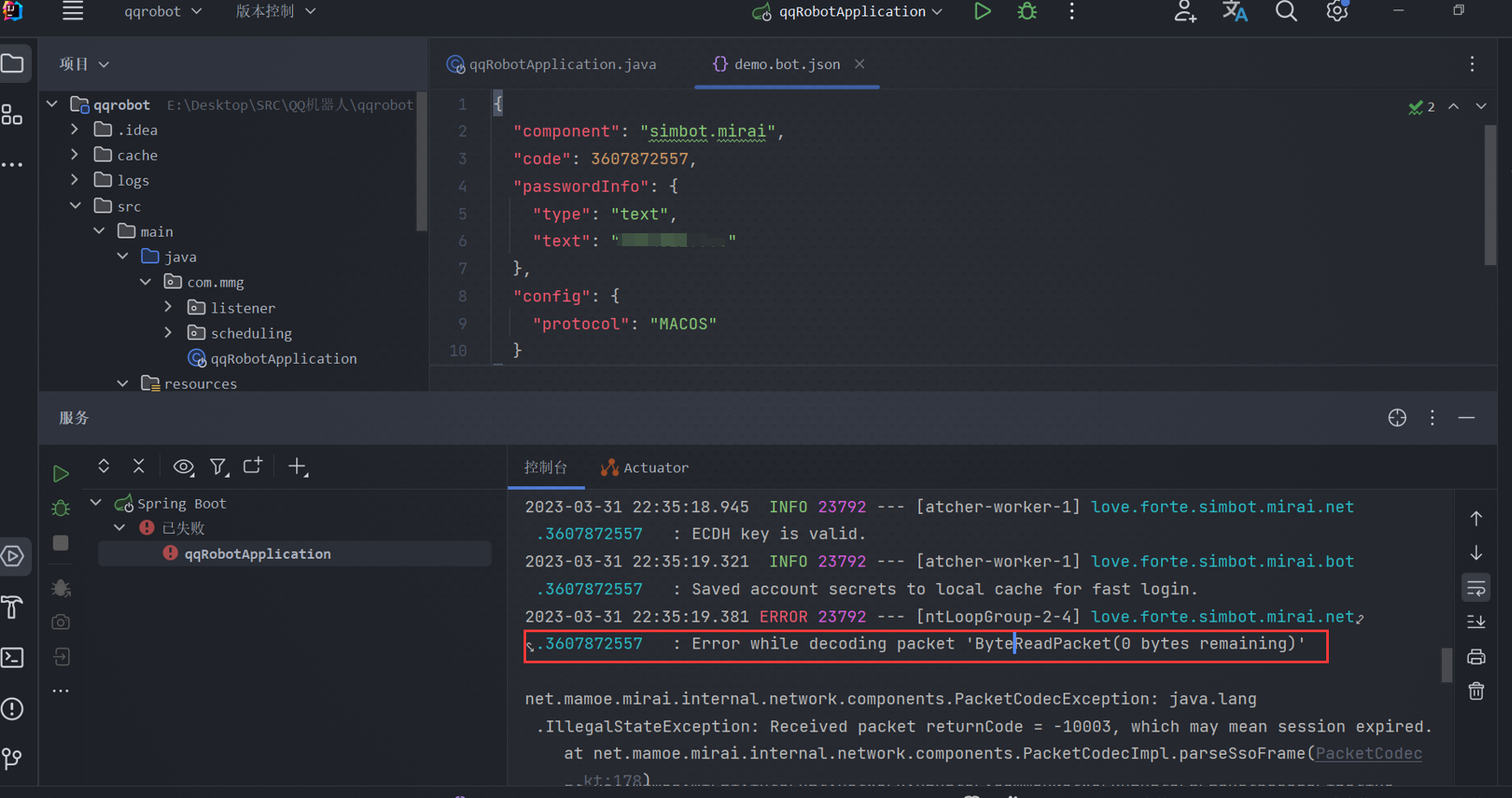The image size is (1512, 798).
Task: Close the demo.bot.json tab
Action: coord(860,64)
